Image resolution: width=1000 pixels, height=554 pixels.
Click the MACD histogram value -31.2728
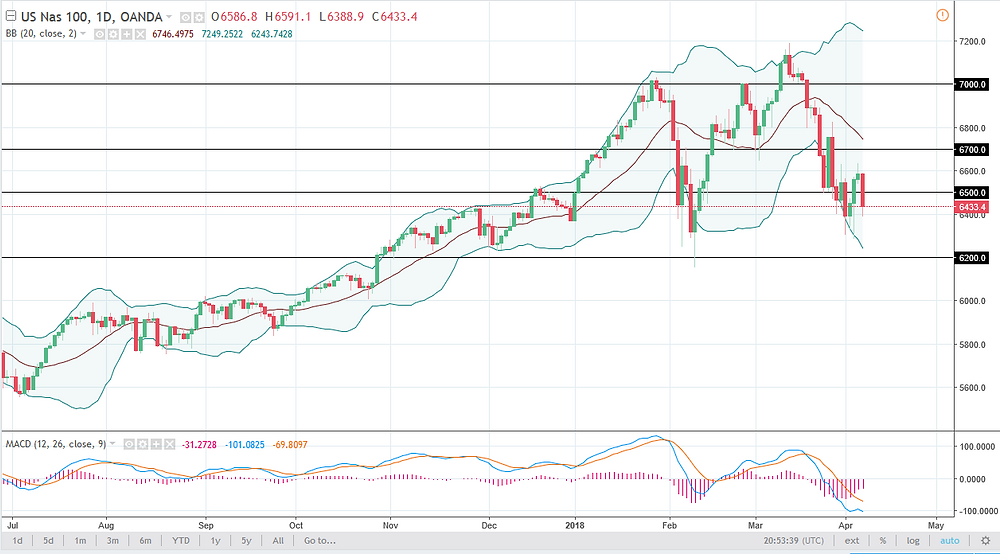pyautogui.click(x=199, y=444)
